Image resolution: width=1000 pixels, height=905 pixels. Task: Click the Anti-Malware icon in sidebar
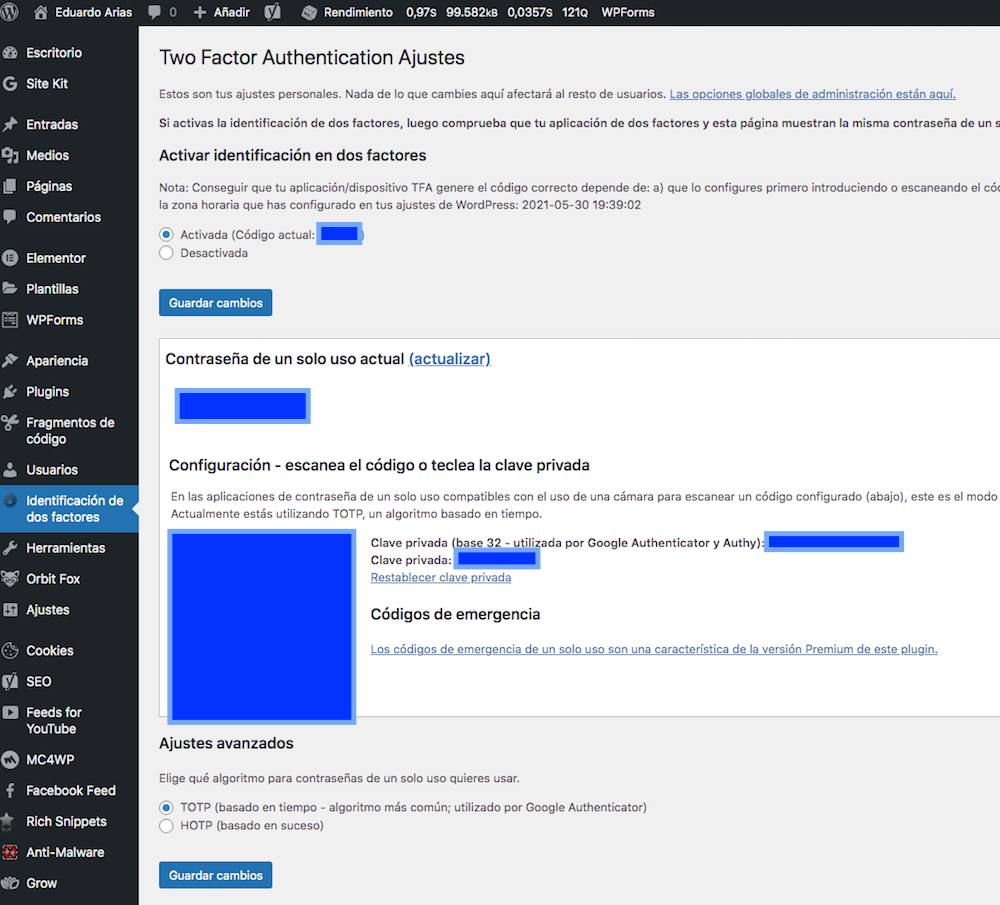(x=10, y=853)
